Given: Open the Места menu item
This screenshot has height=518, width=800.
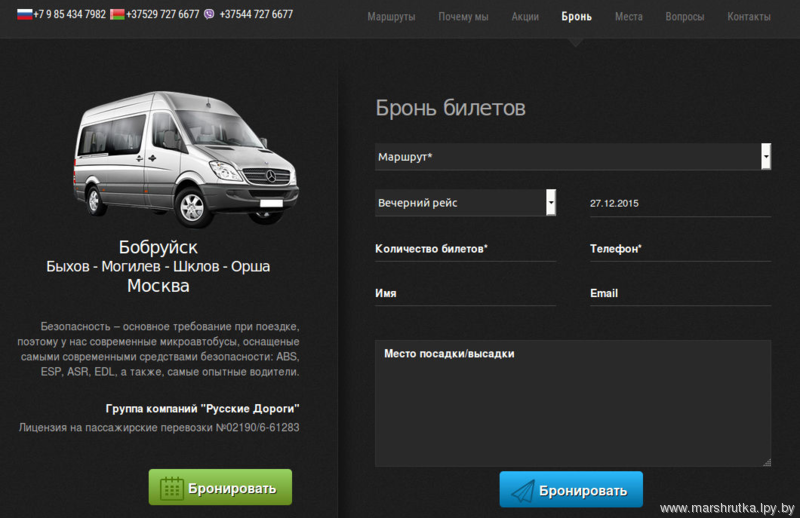Looking at the screenshot, I should (629, 17).
